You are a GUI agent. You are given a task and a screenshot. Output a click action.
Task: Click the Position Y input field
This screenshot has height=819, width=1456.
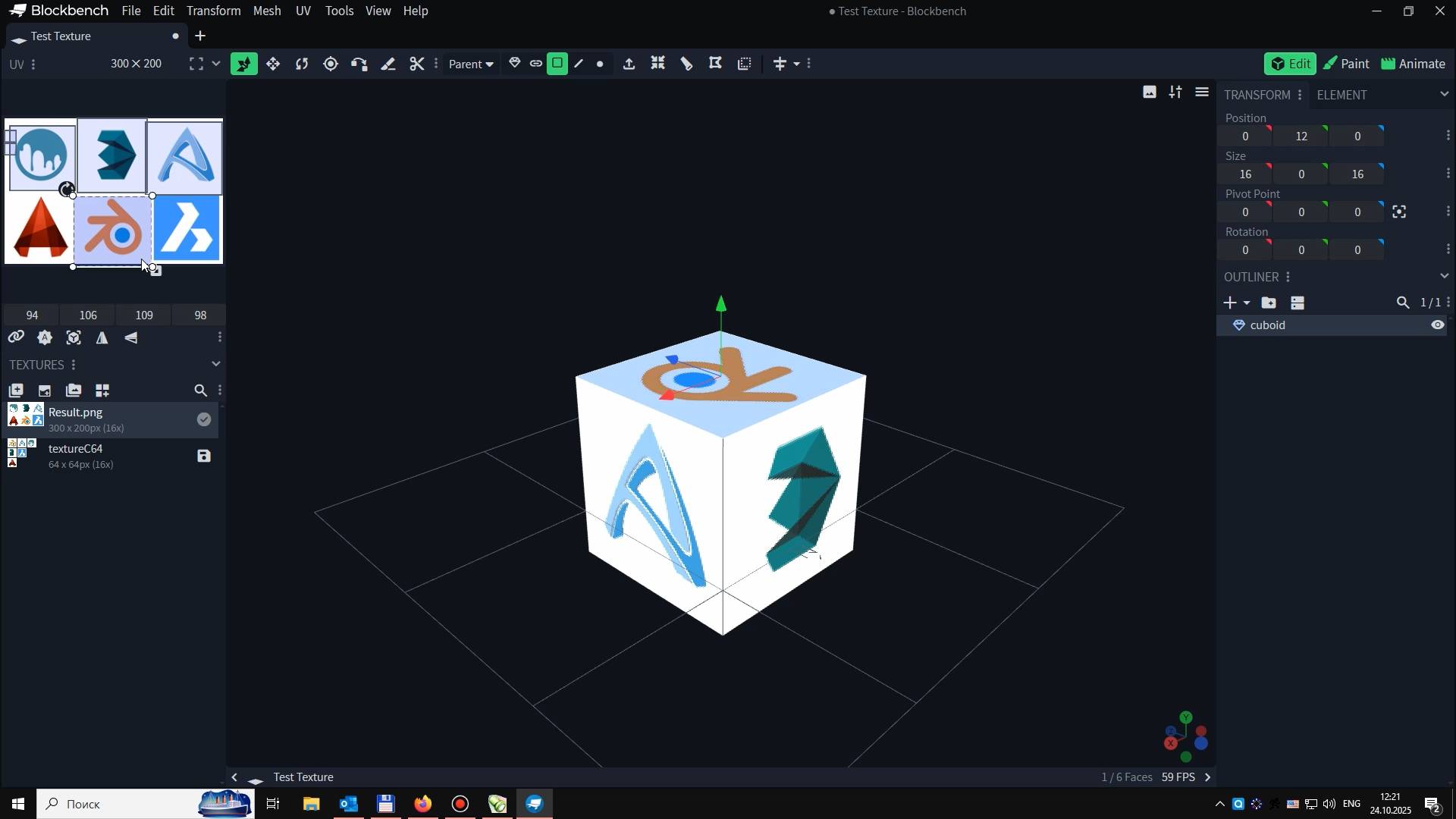click(1301, 136)
